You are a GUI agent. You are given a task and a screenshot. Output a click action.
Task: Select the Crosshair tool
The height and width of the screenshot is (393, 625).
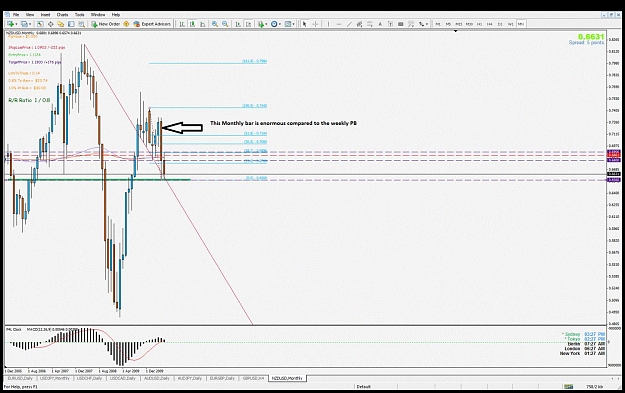[315, 24]
